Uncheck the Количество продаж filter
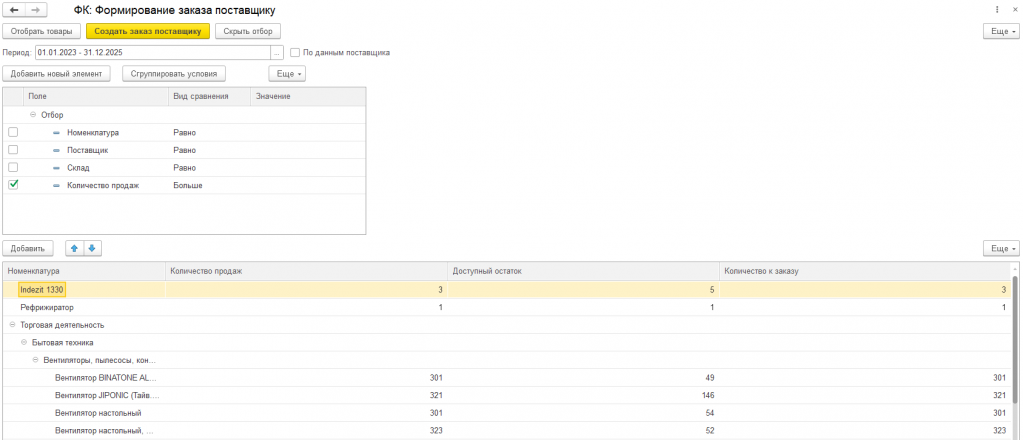This screenshot has width=1023, height=440. coord(13,185)
